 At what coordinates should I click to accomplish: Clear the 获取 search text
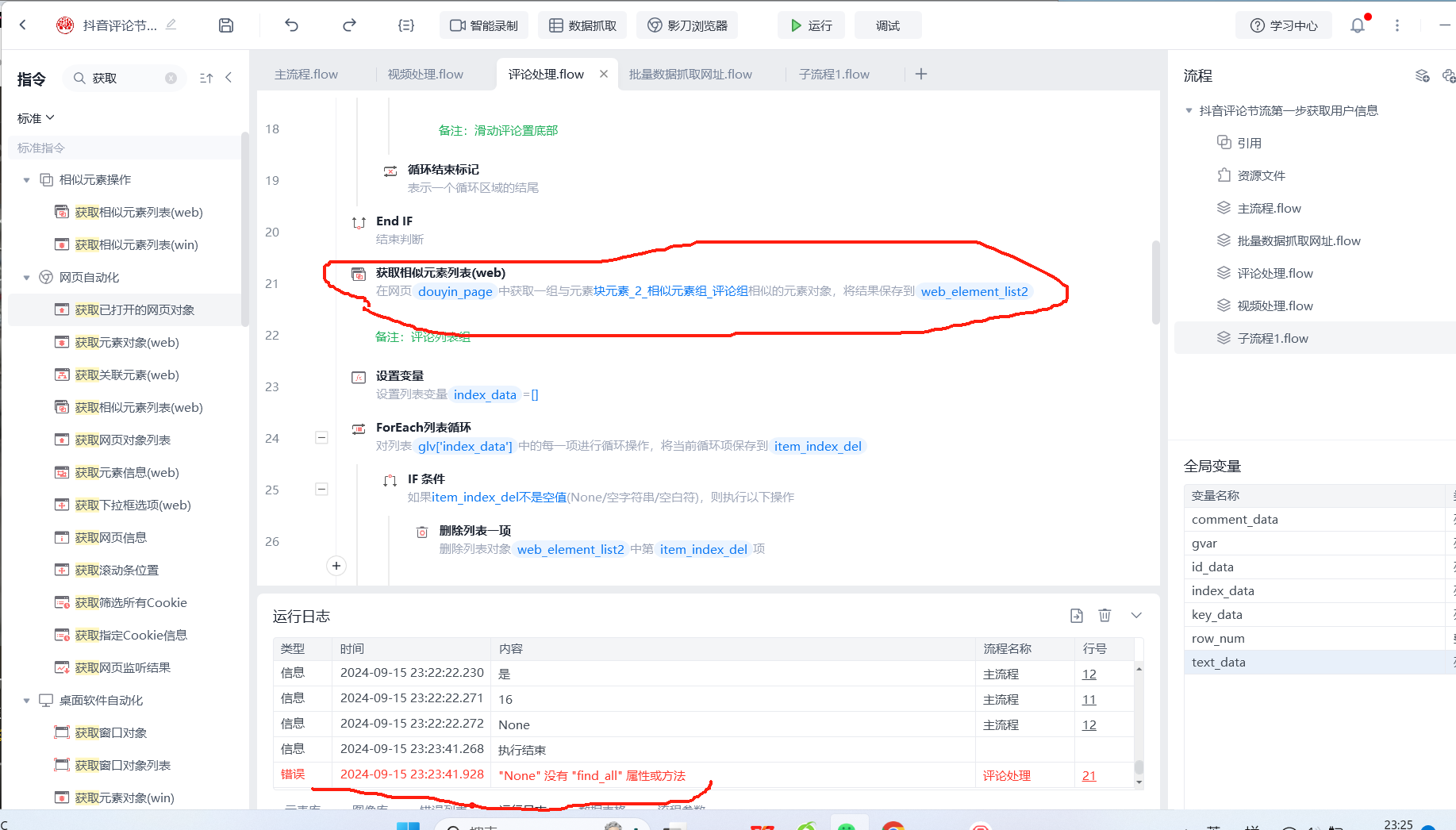[171, 78]
